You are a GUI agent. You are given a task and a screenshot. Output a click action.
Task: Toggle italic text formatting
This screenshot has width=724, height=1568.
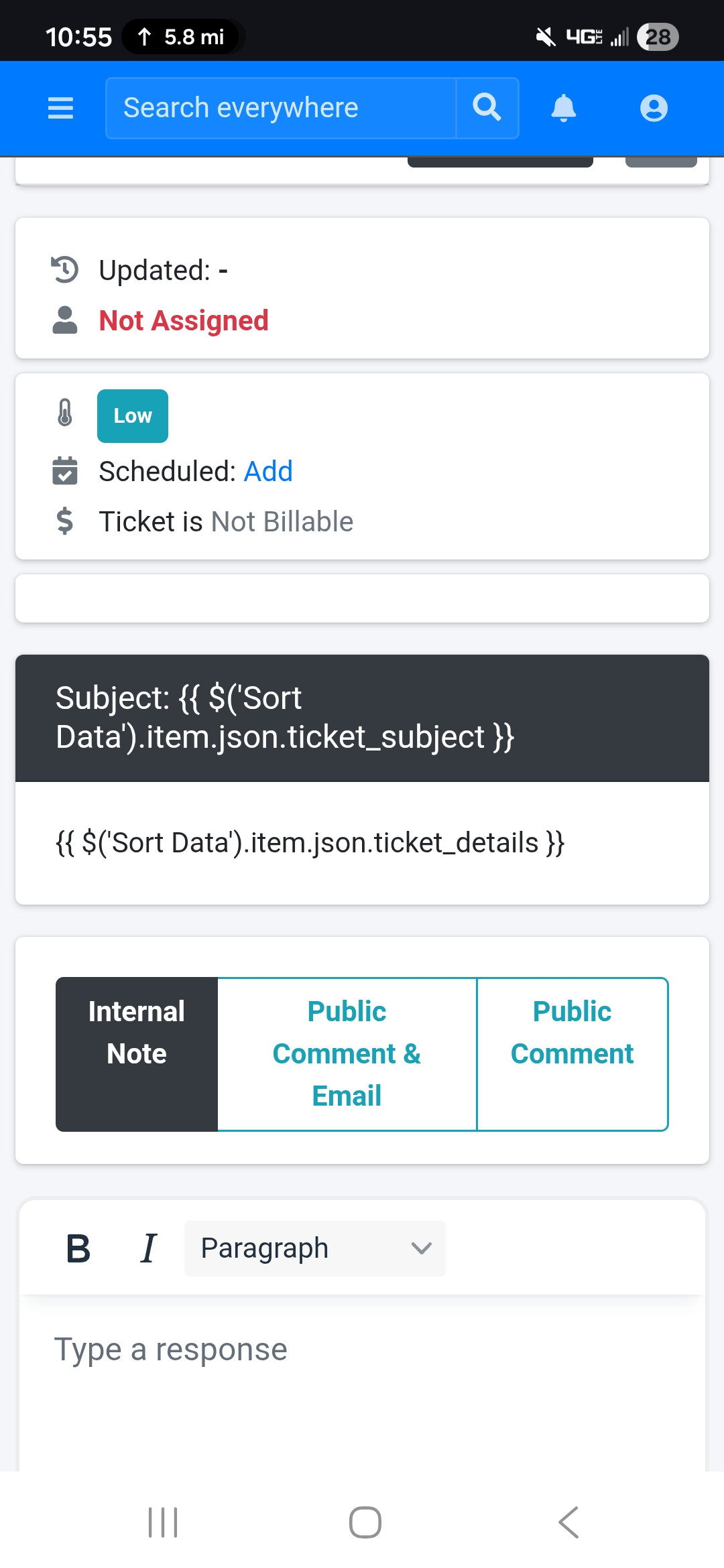148,1248
